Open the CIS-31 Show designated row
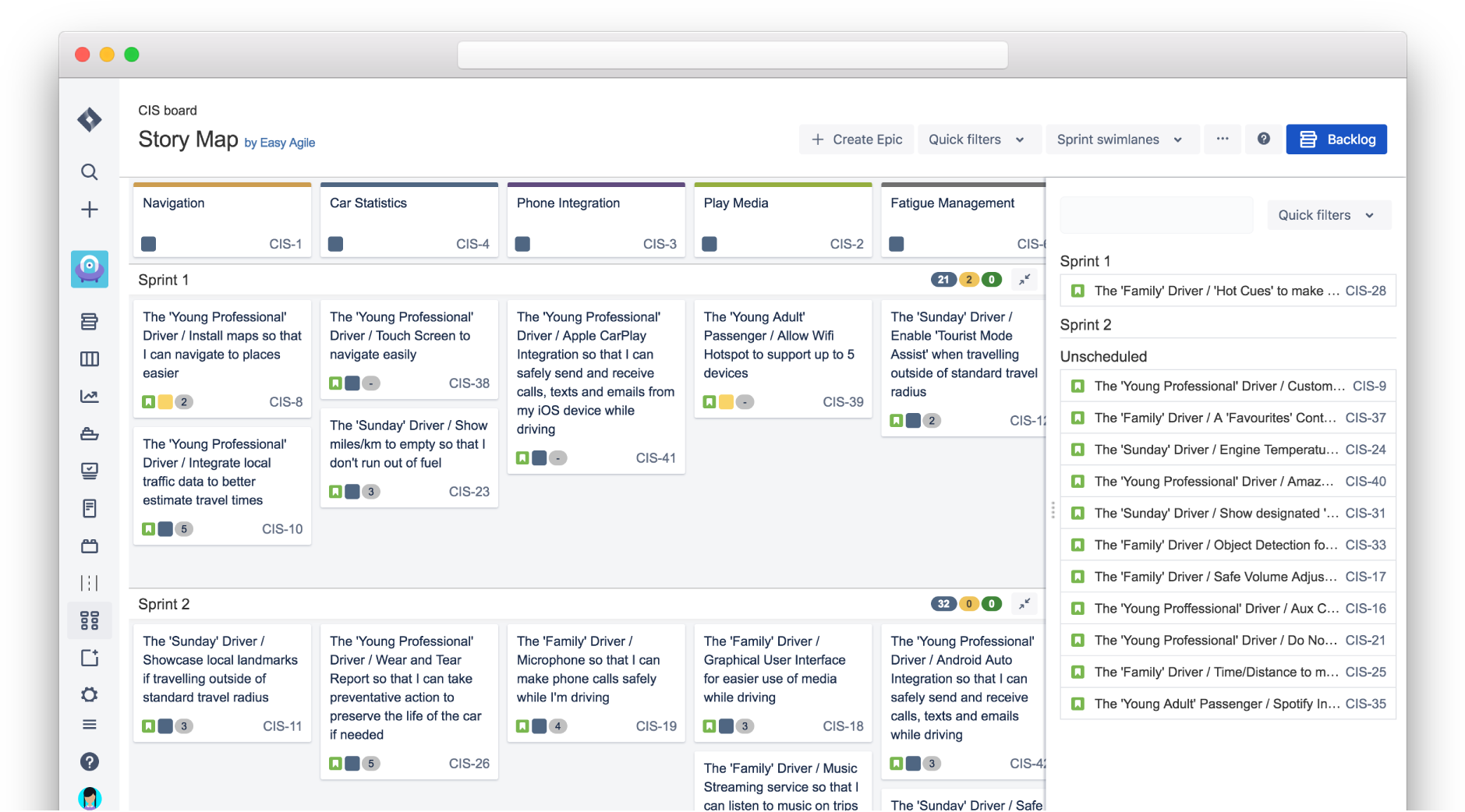The image size is (1465, 812). click(x=1228, y=513)
